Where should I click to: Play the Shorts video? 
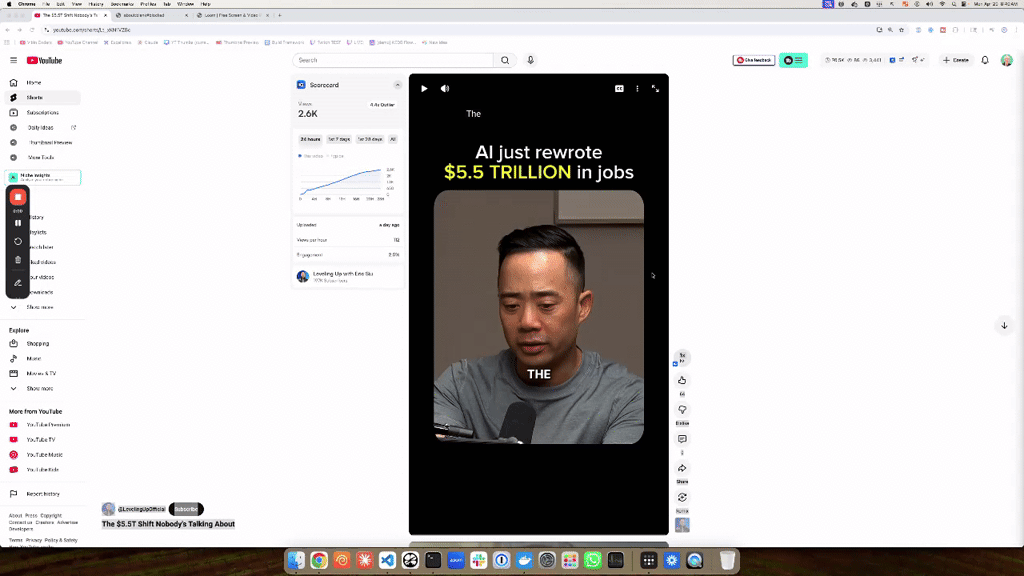(x=424, y=88)
